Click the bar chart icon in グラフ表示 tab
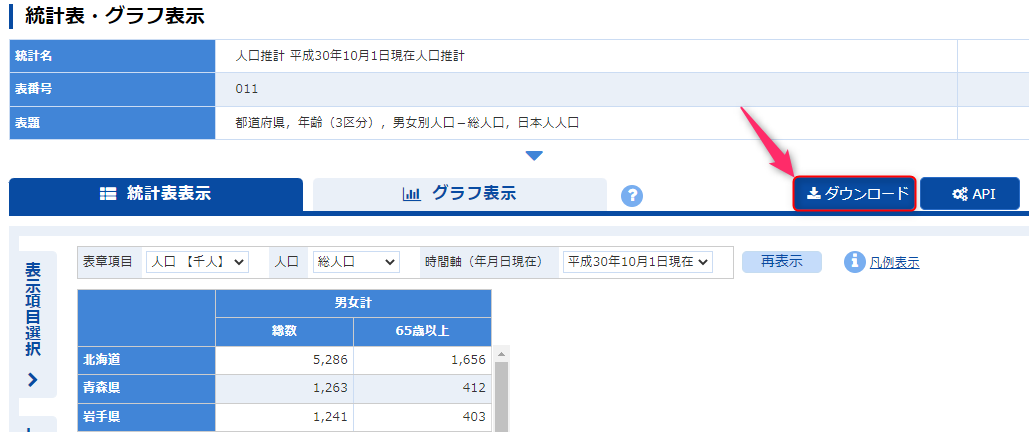Image resolution: width=1029 pixels, height=432 pixels. coord(411,194)
